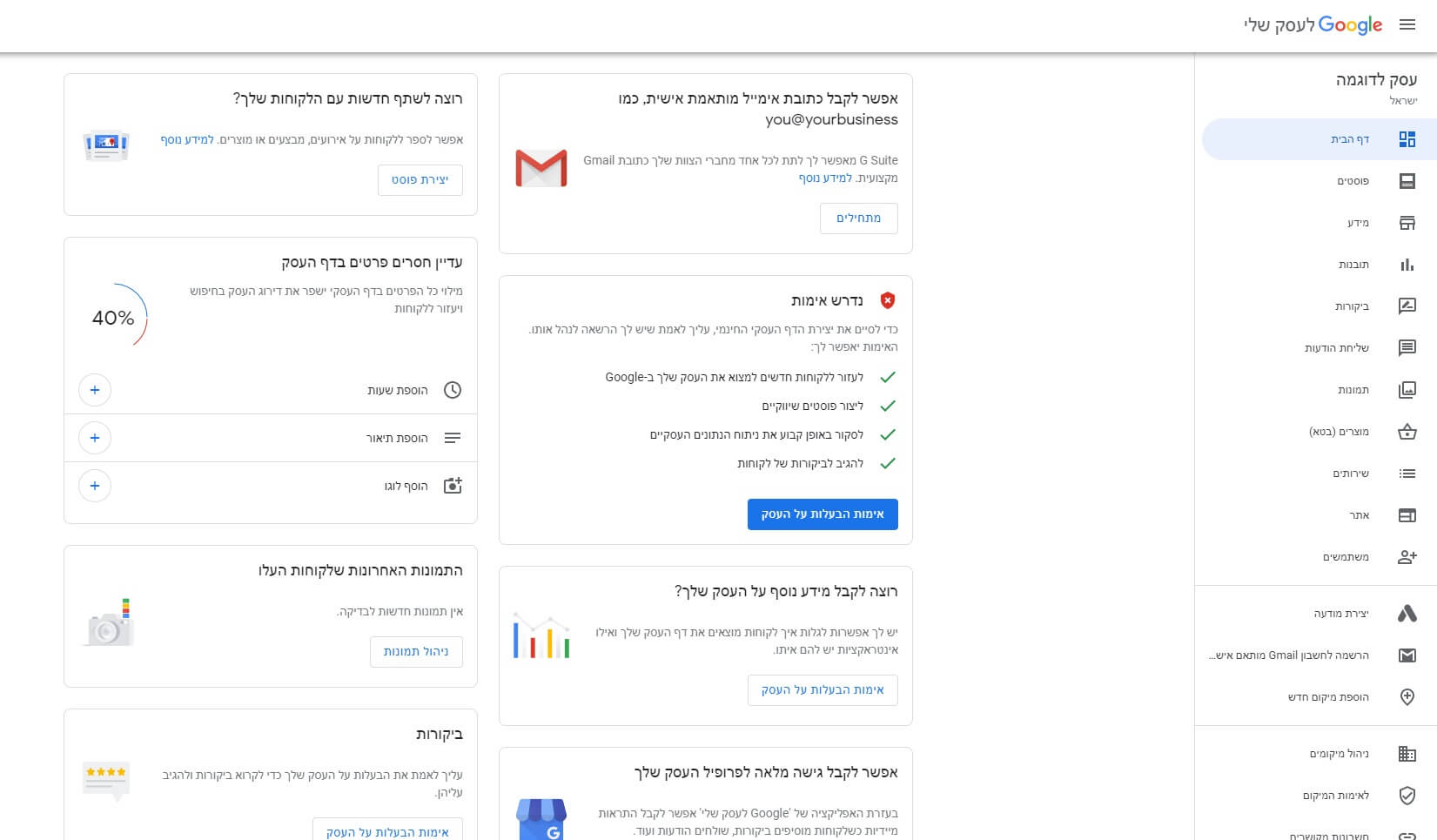This screenshot has width=1437, height=840.
Task: Click the posts icon beside פוסטים
Action: click(x=1407, y=181)
